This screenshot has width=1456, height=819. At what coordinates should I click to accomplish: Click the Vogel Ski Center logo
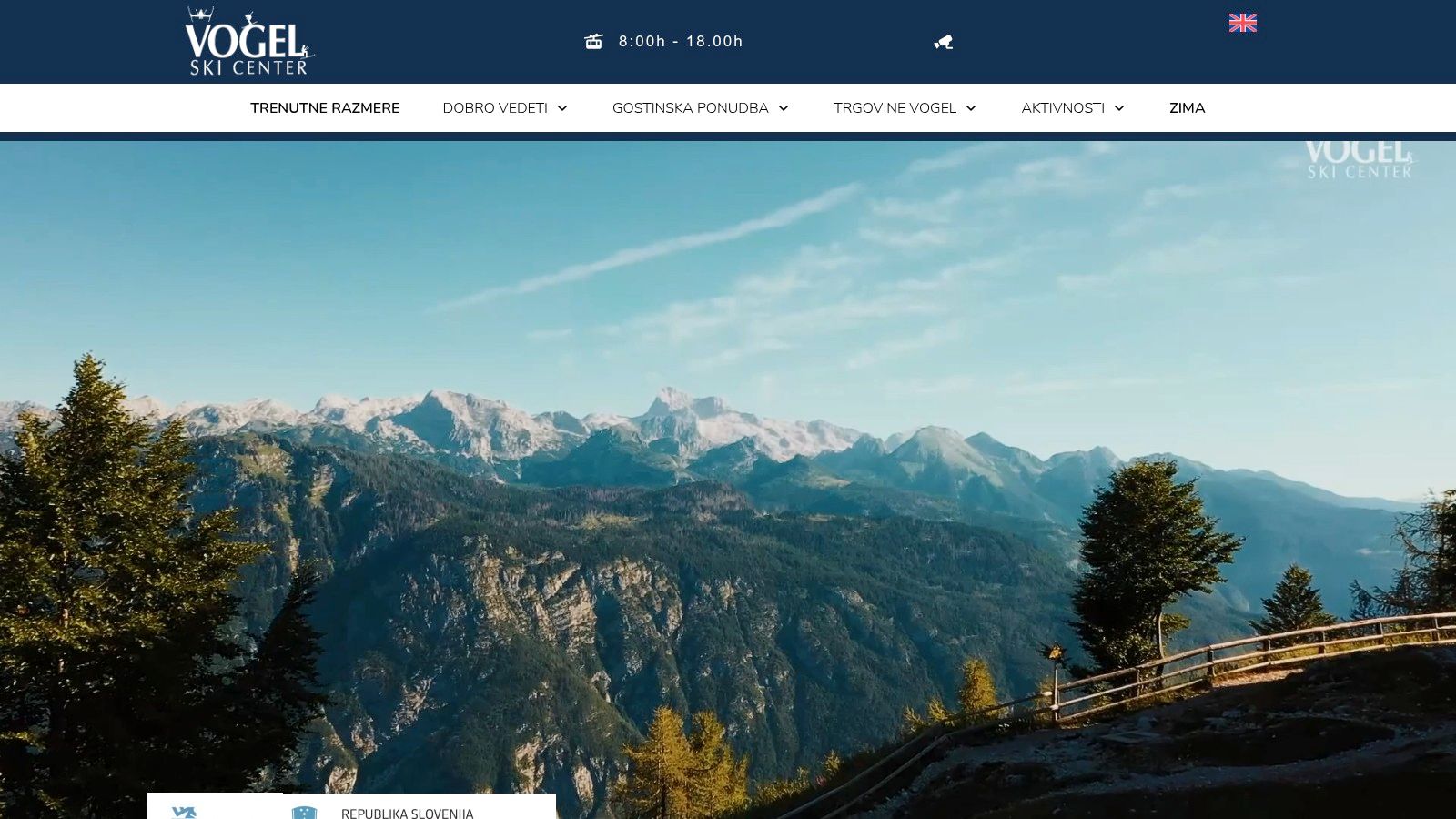click(x=249, y=41)
